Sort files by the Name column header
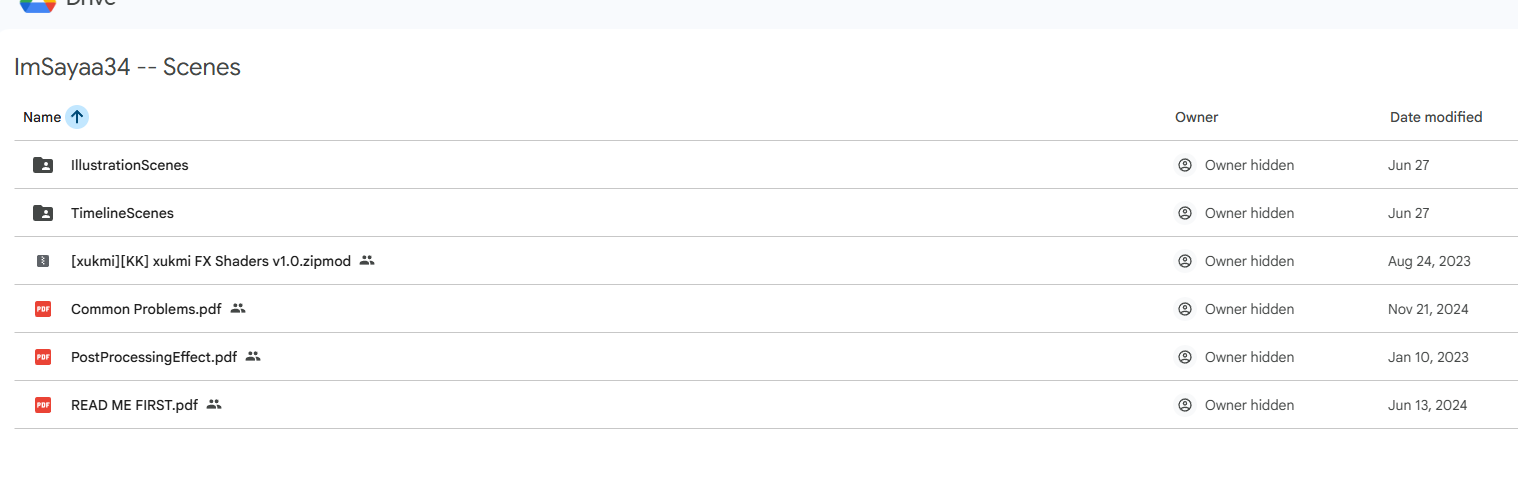1518x477 pixels. (42, 117)
